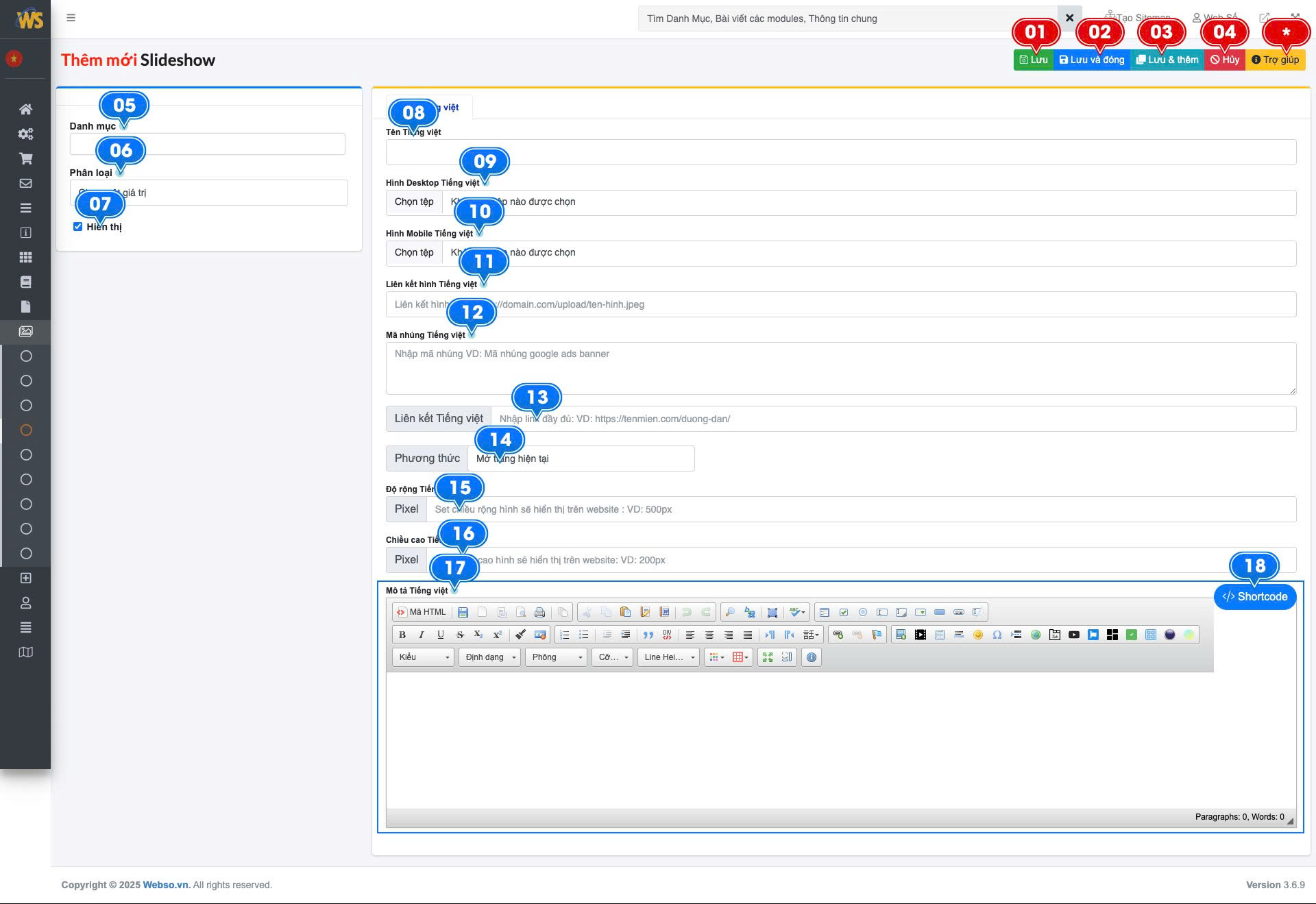Toggle bold formatting in the editor
This screenshot has height=904, width=1316.
[x=402, y=635]
